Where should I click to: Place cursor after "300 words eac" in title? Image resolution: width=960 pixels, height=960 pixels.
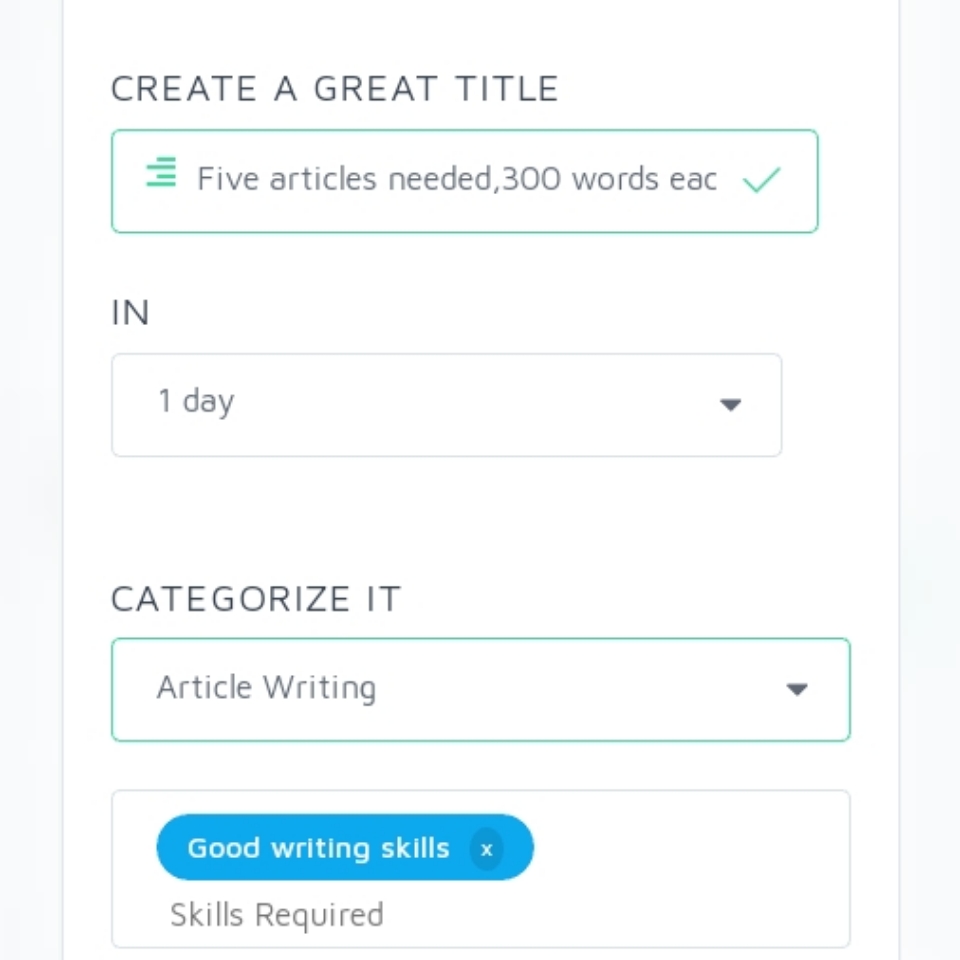click(719, 180)
